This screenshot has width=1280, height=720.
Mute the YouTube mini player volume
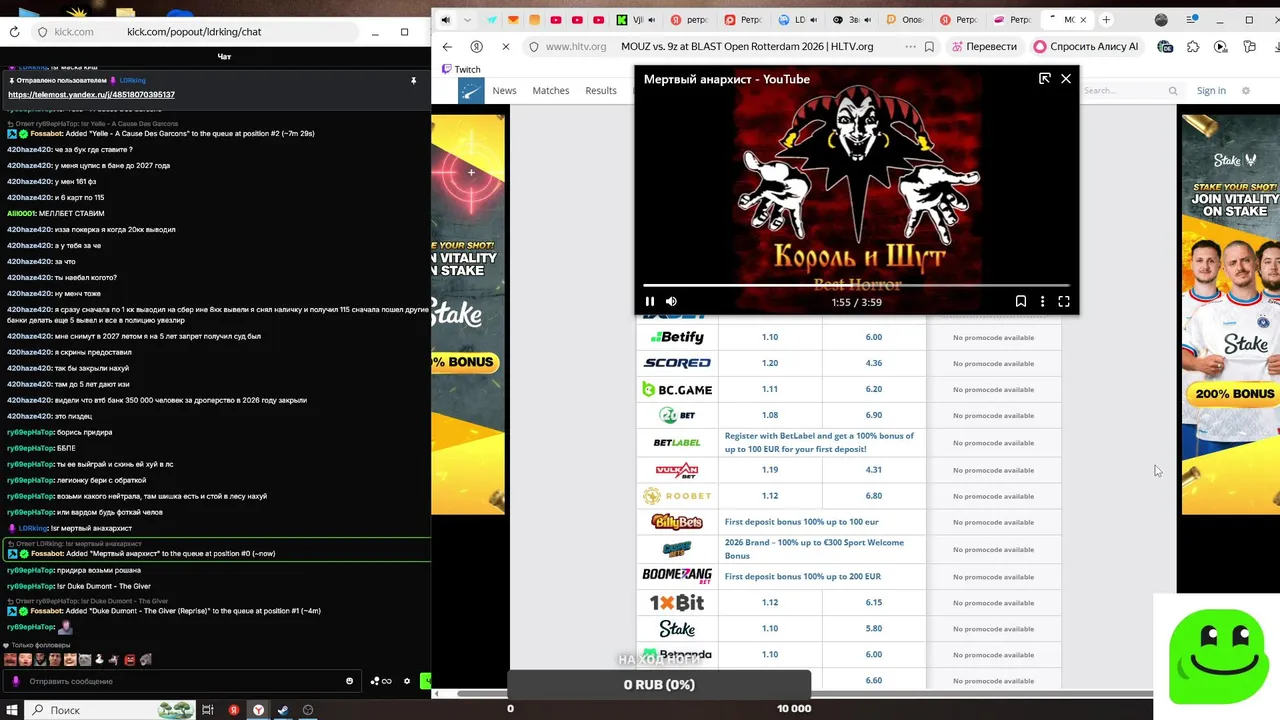pyautogui.click(x=671, y=301)
